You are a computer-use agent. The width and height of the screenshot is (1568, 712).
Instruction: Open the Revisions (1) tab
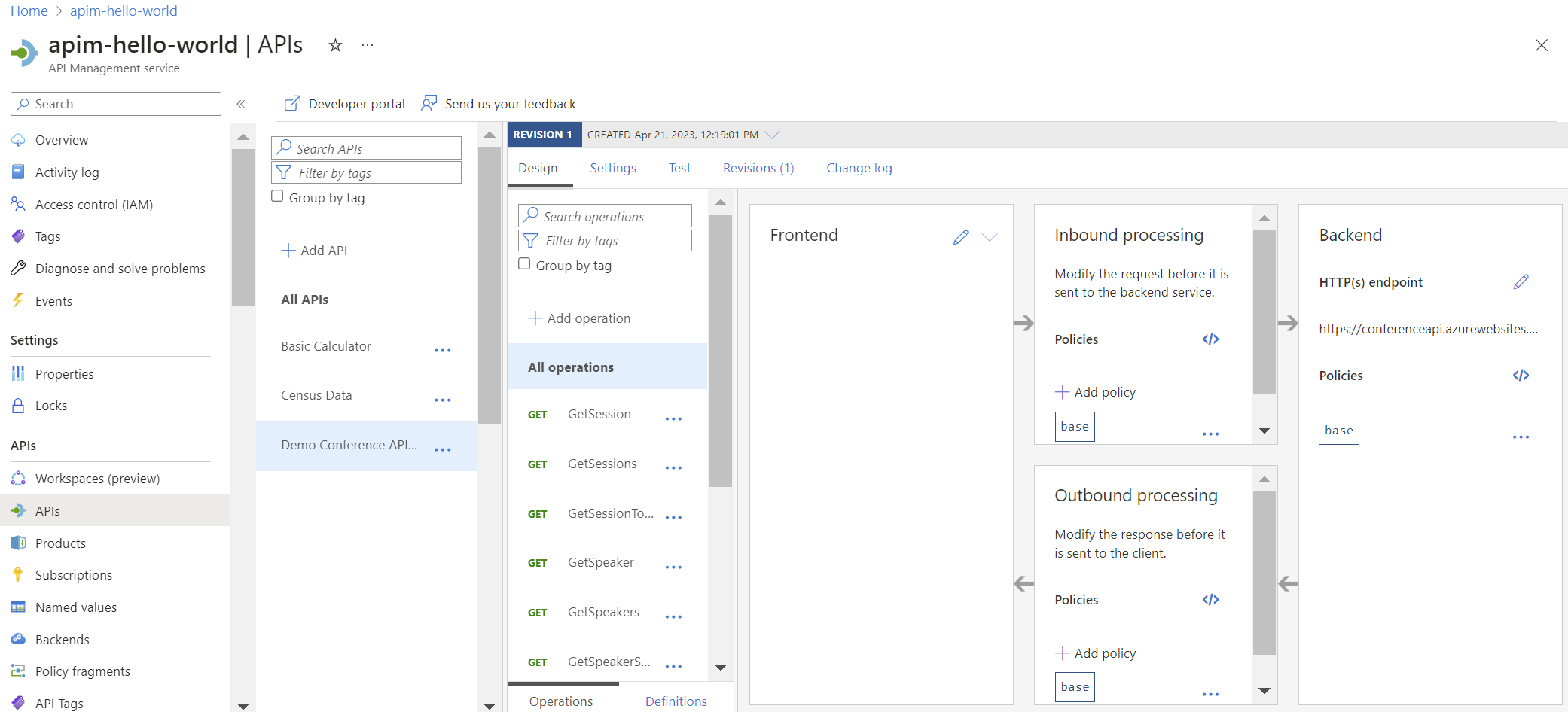pos(758,168)
